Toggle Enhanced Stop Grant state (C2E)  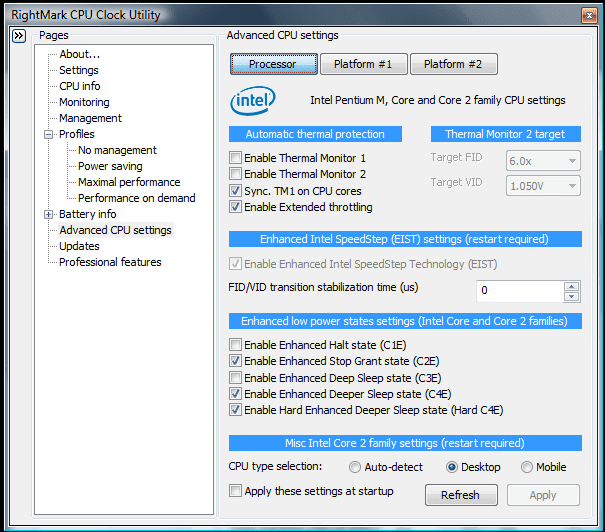235,361
